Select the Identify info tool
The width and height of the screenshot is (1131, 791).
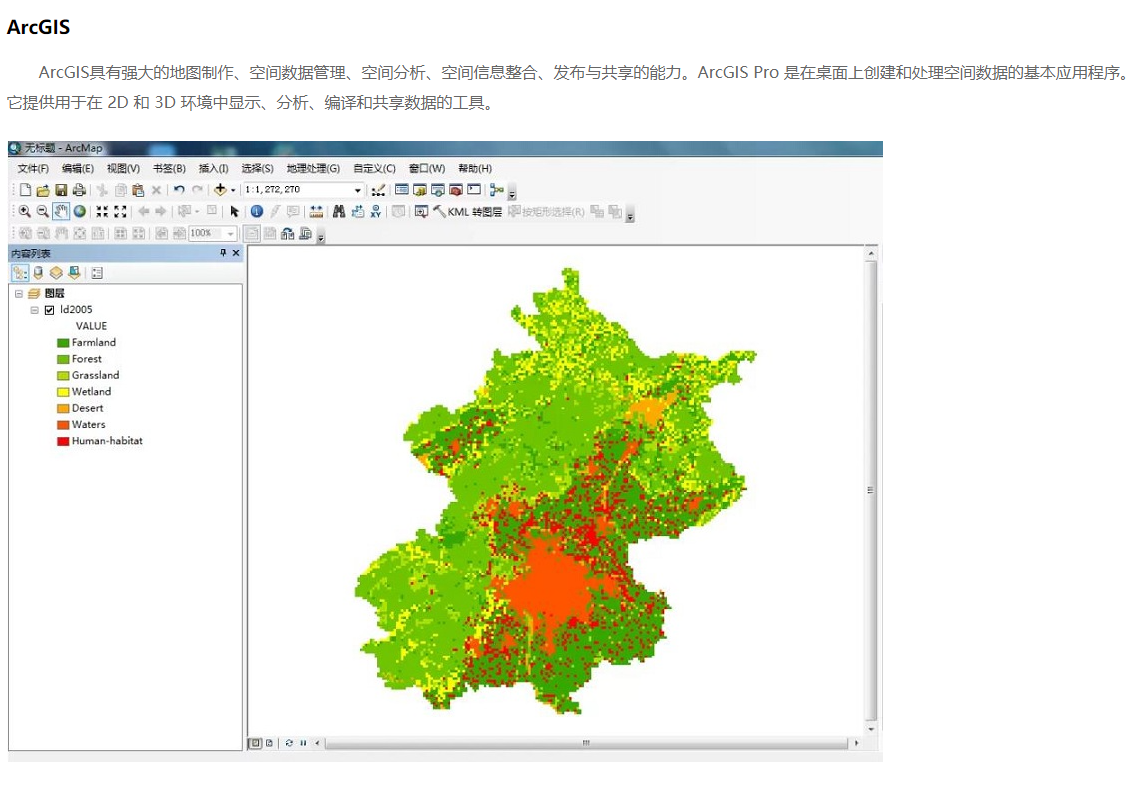pyautogui.click(x=257, y=211)
